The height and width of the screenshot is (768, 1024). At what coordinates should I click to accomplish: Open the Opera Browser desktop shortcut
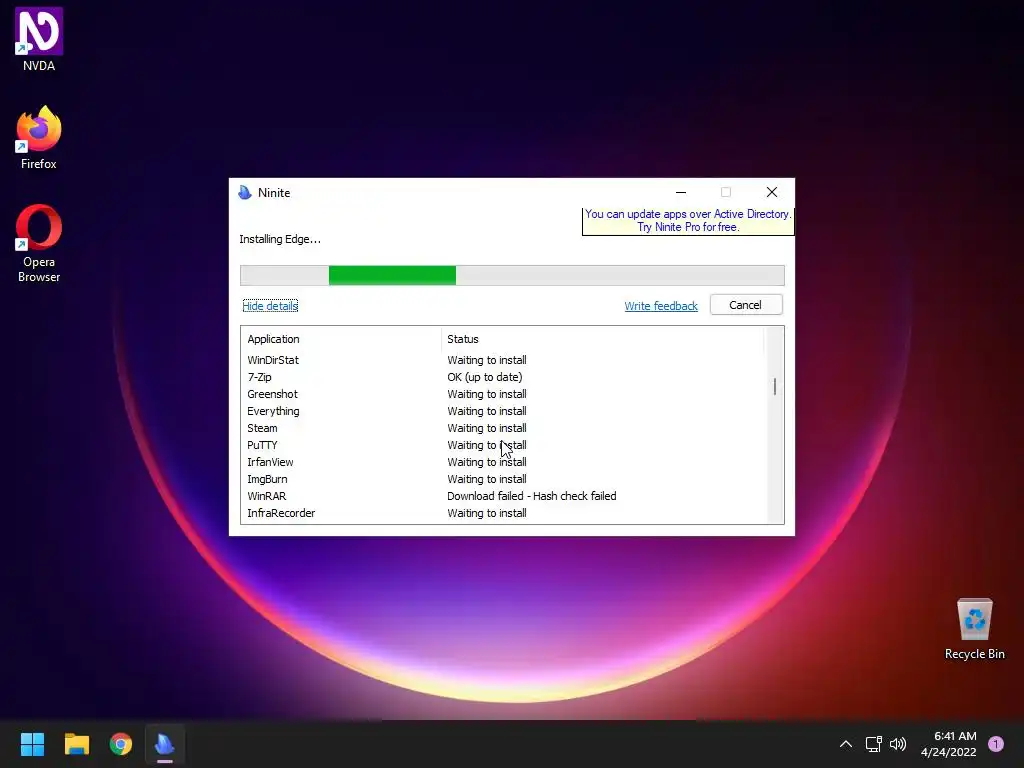click(x=39, y=244)
